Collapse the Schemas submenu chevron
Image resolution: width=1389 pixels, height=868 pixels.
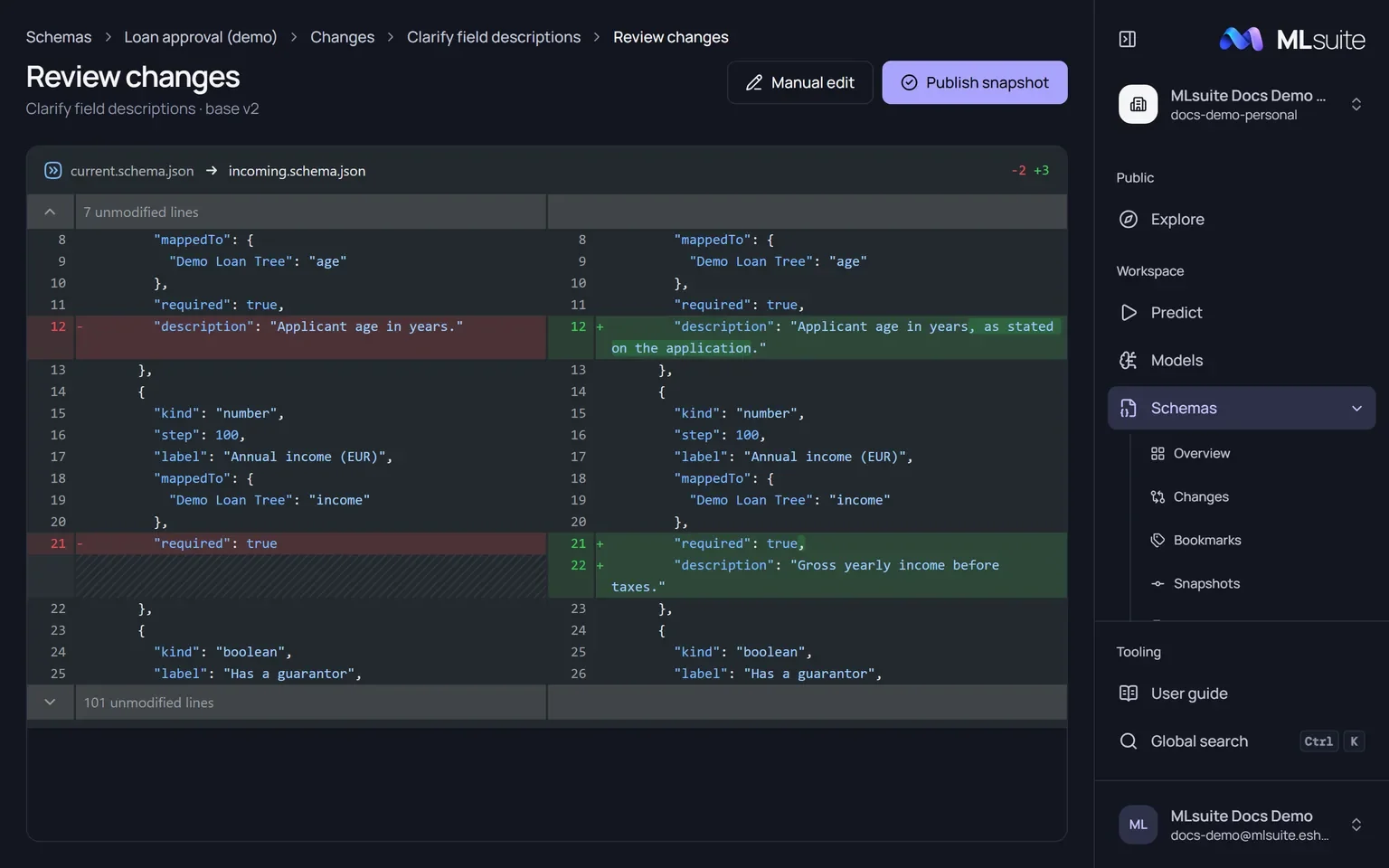point(1356,408)
